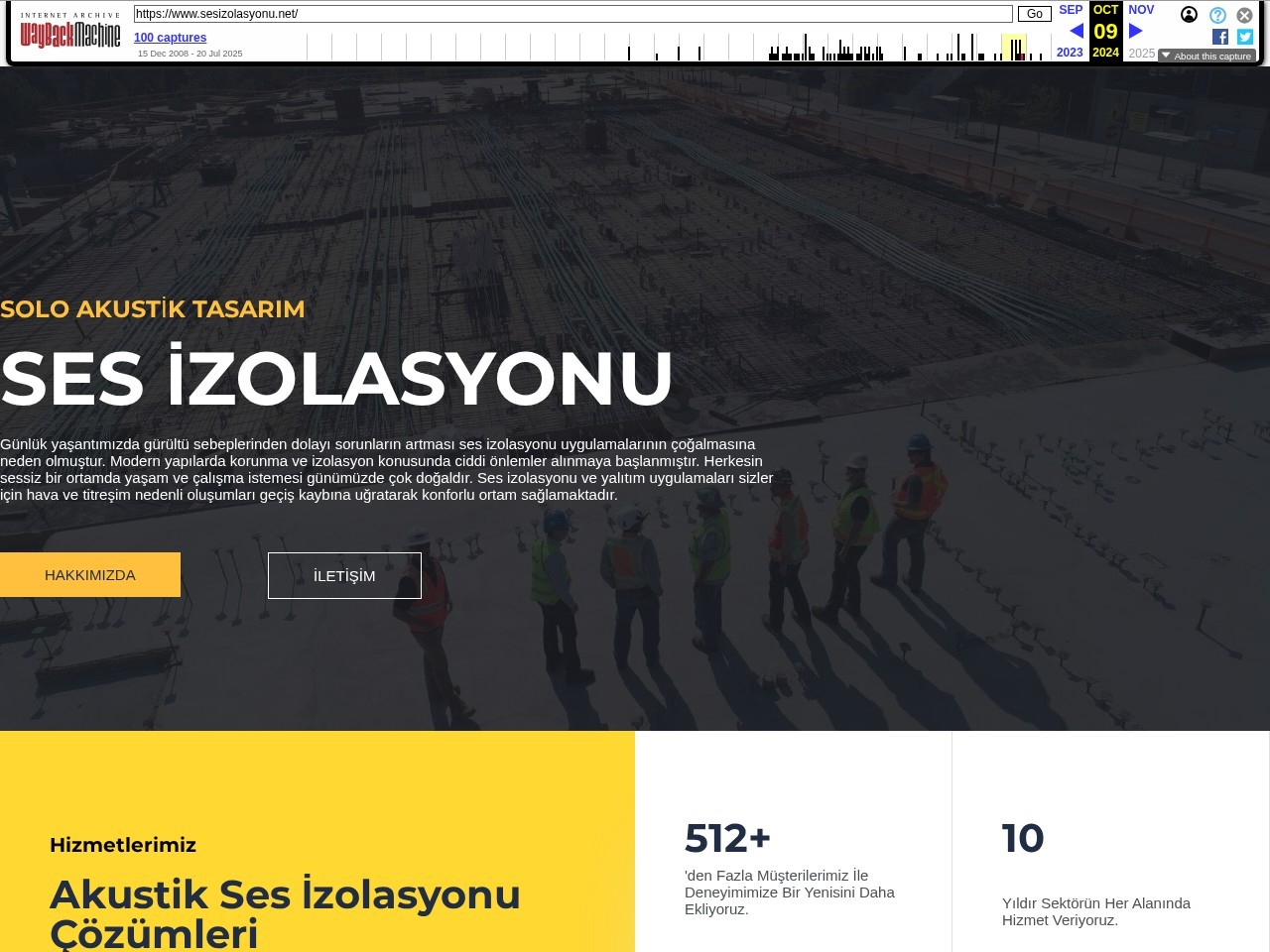1270x952 pixels.
Task: Share capture on Facebook
Action: pos(1220,37)
